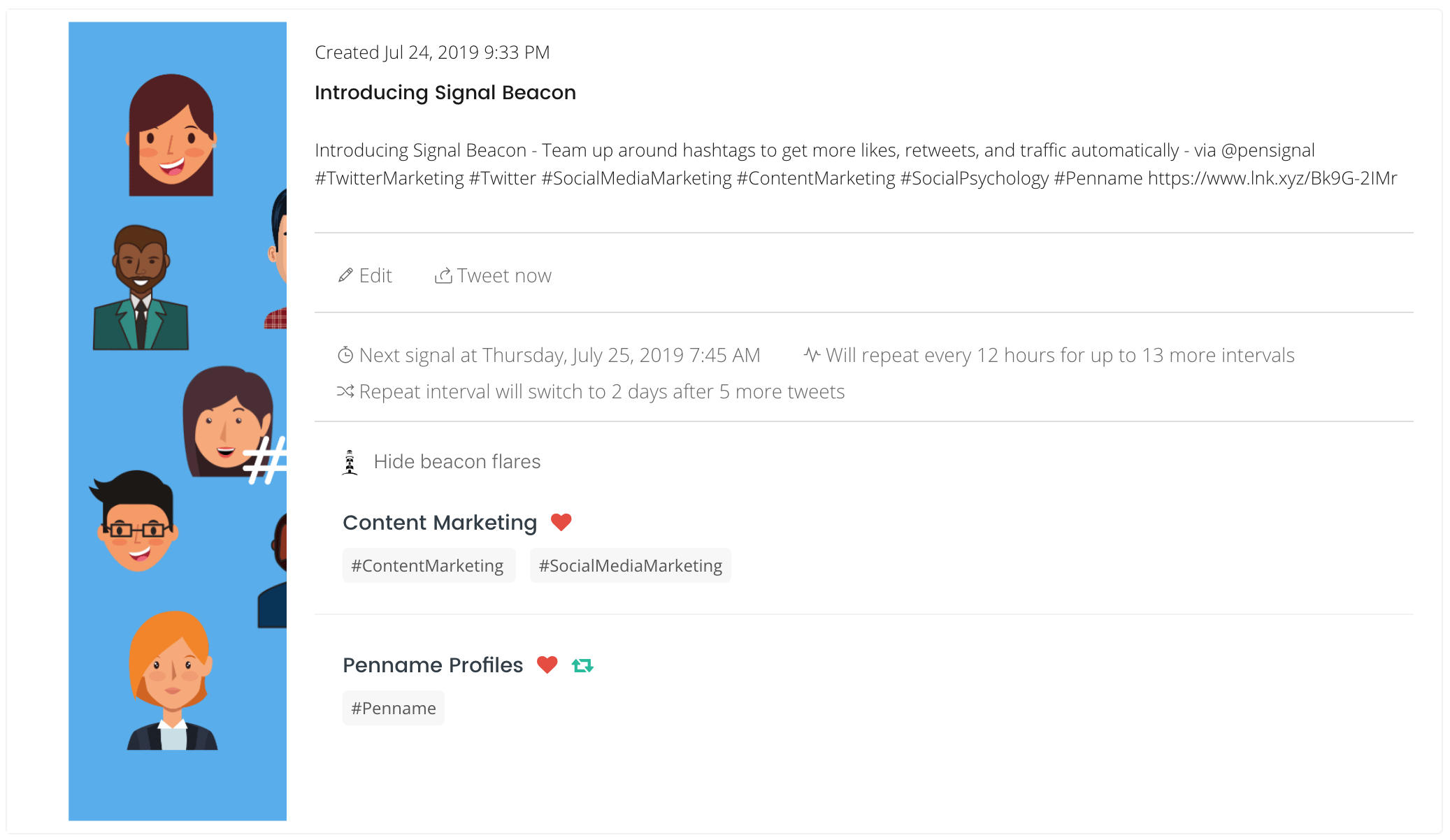The height and width of the screenshot is (840, 1450).
Task: Click the clock icon beside Next signal
Action: [345, 355]
